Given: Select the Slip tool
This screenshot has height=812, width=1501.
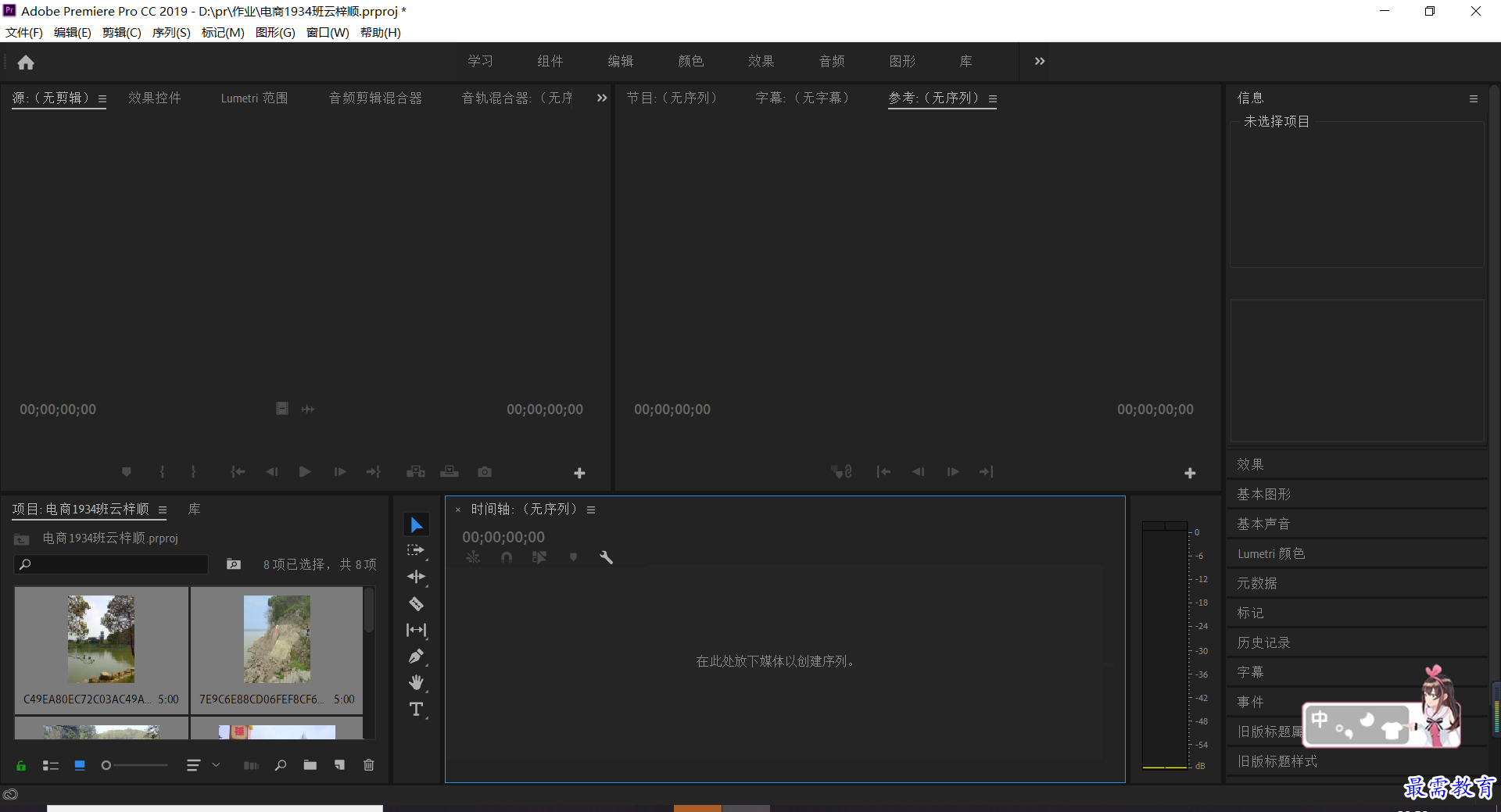Looking at the screenshot, I should (x=416, y=630).
